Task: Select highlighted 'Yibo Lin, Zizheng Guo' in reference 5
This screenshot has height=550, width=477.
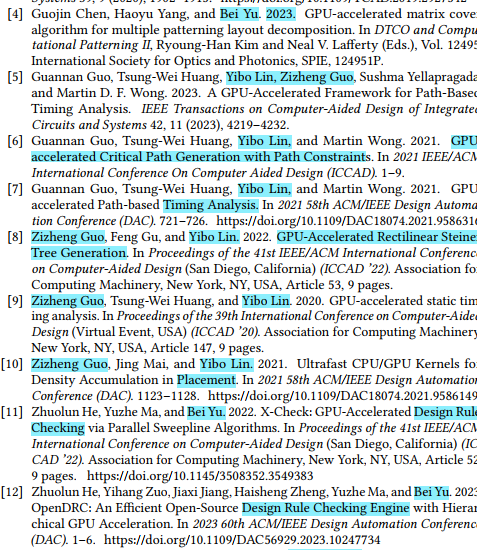Action: (290, 78)
